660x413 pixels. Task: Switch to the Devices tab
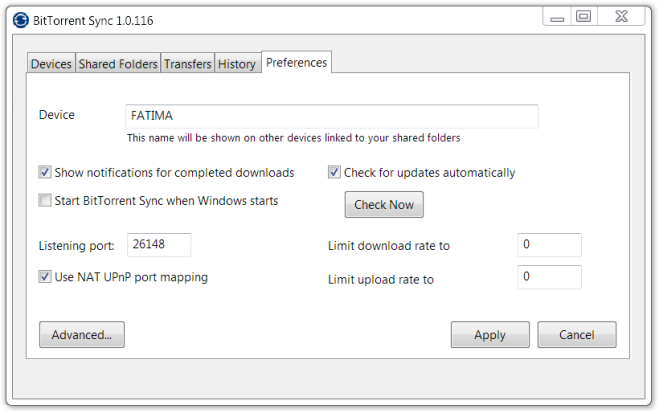pyautogui.click(x=51, y=64)
